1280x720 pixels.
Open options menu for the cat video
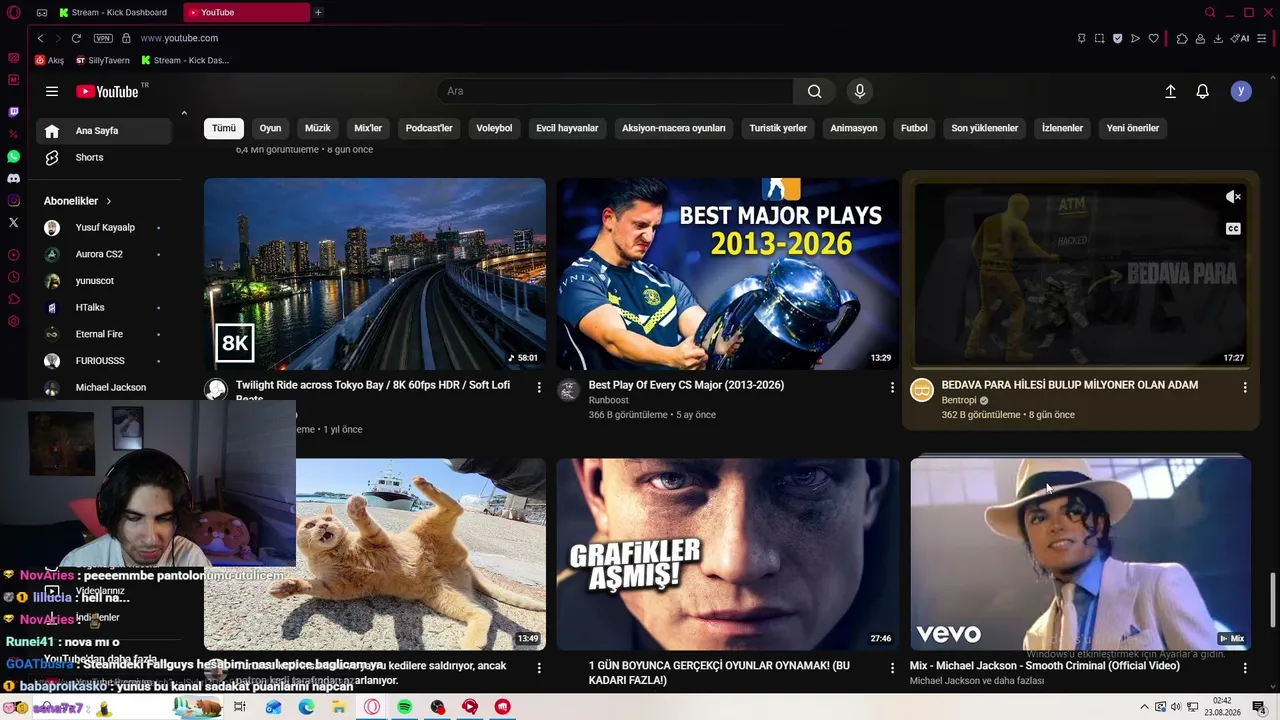(x=539, y=667)
